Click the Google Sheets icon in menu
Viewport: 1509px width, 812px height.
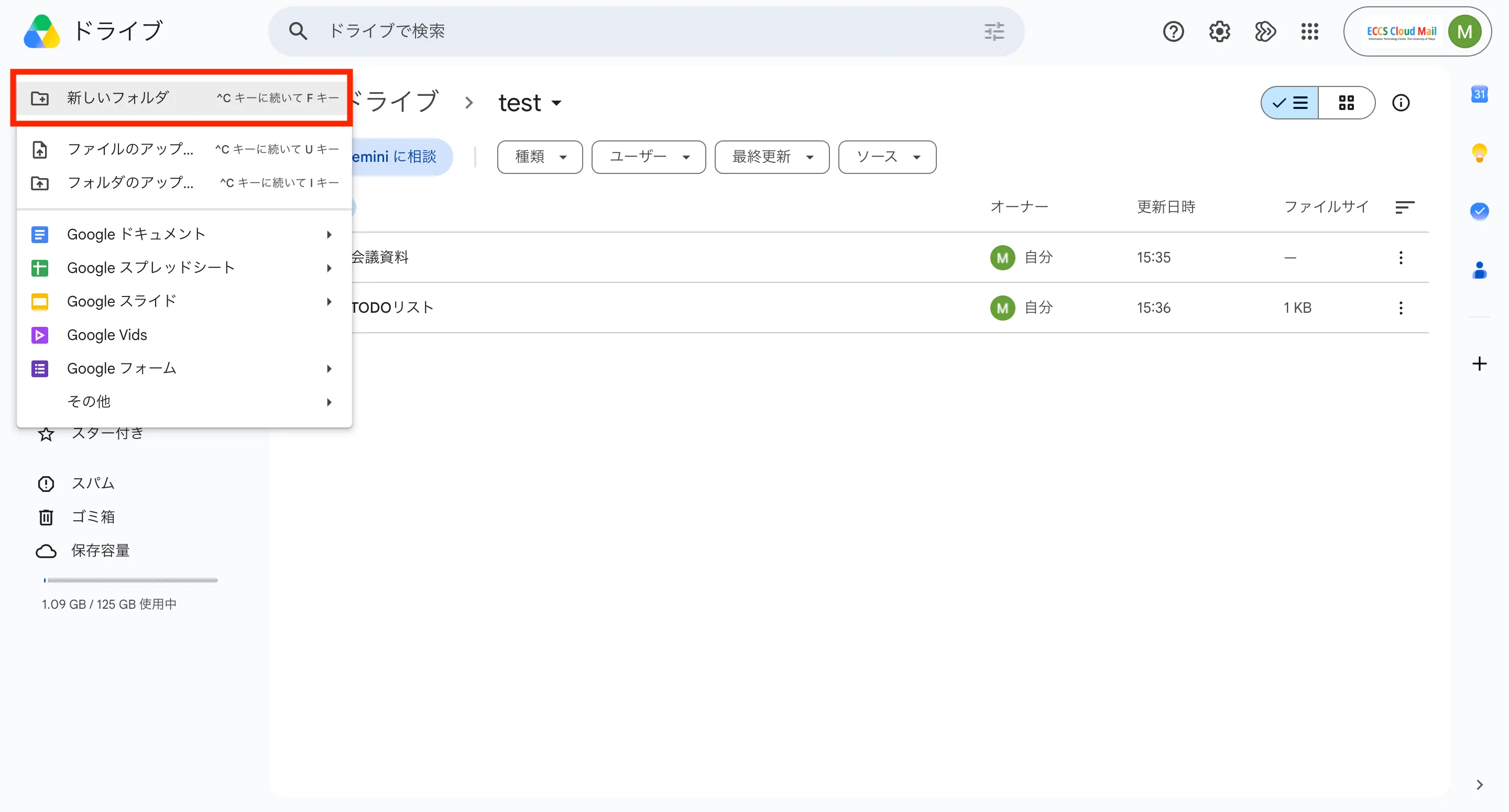tap(39, 268)
